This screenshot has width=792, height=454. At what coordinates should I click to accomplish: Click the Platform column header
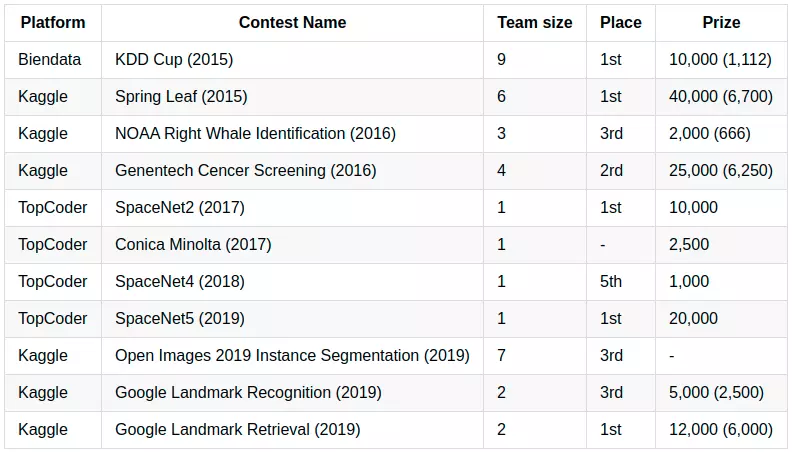click(52, 22)
